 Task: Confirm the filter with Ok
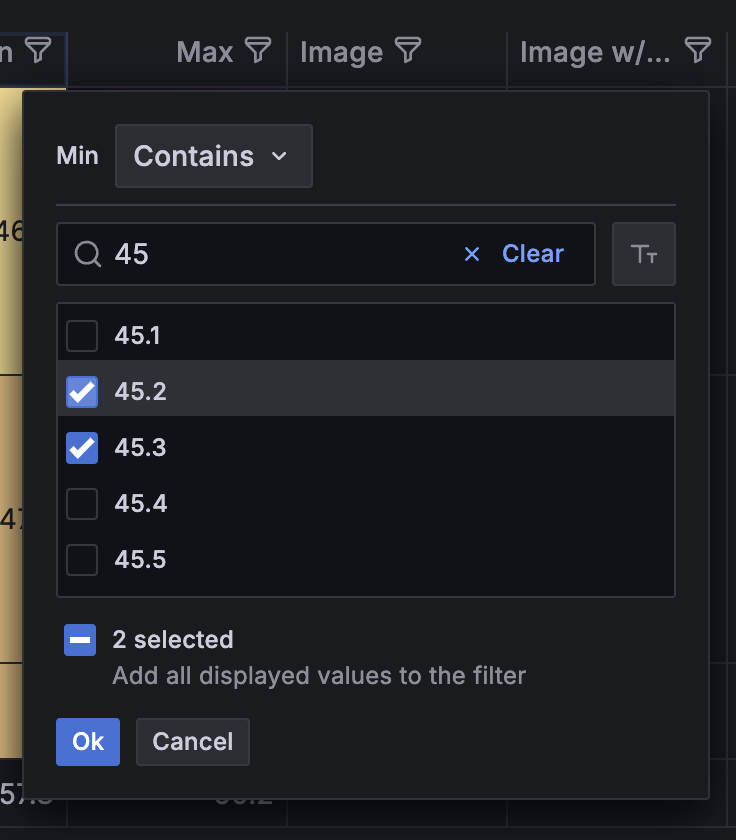tap(87, 742)
